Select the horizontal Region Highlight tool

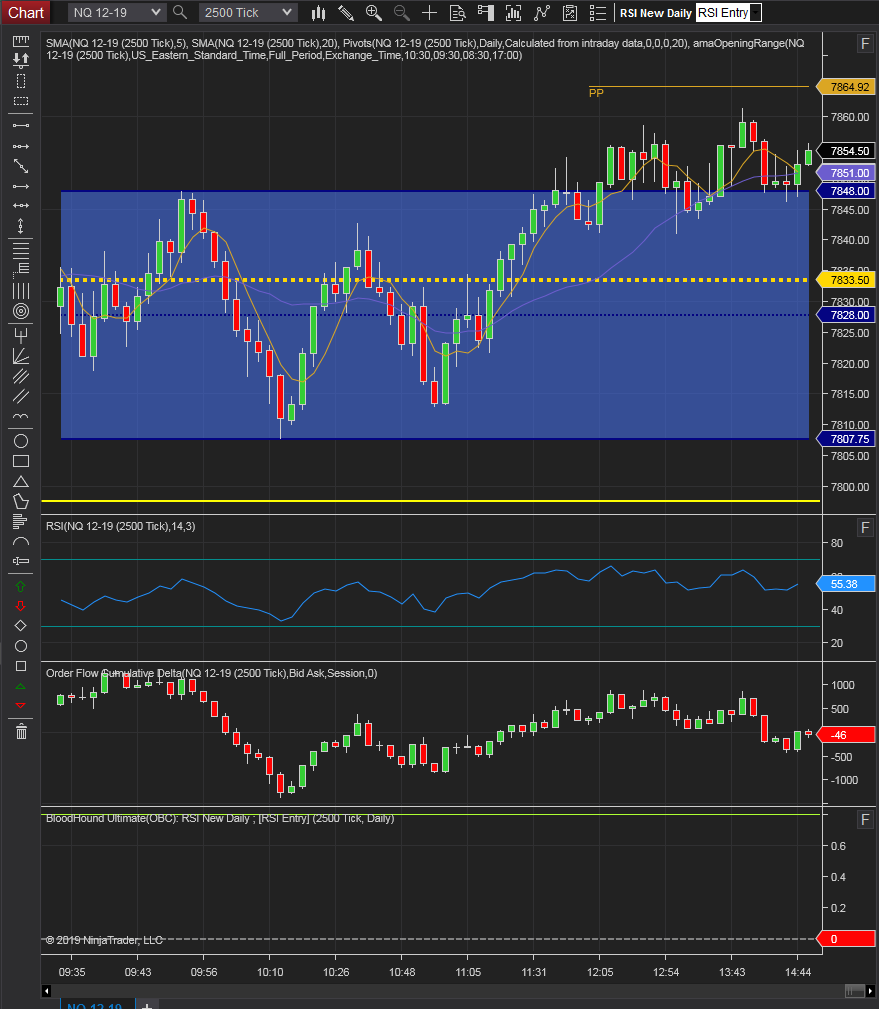[21, 101]
